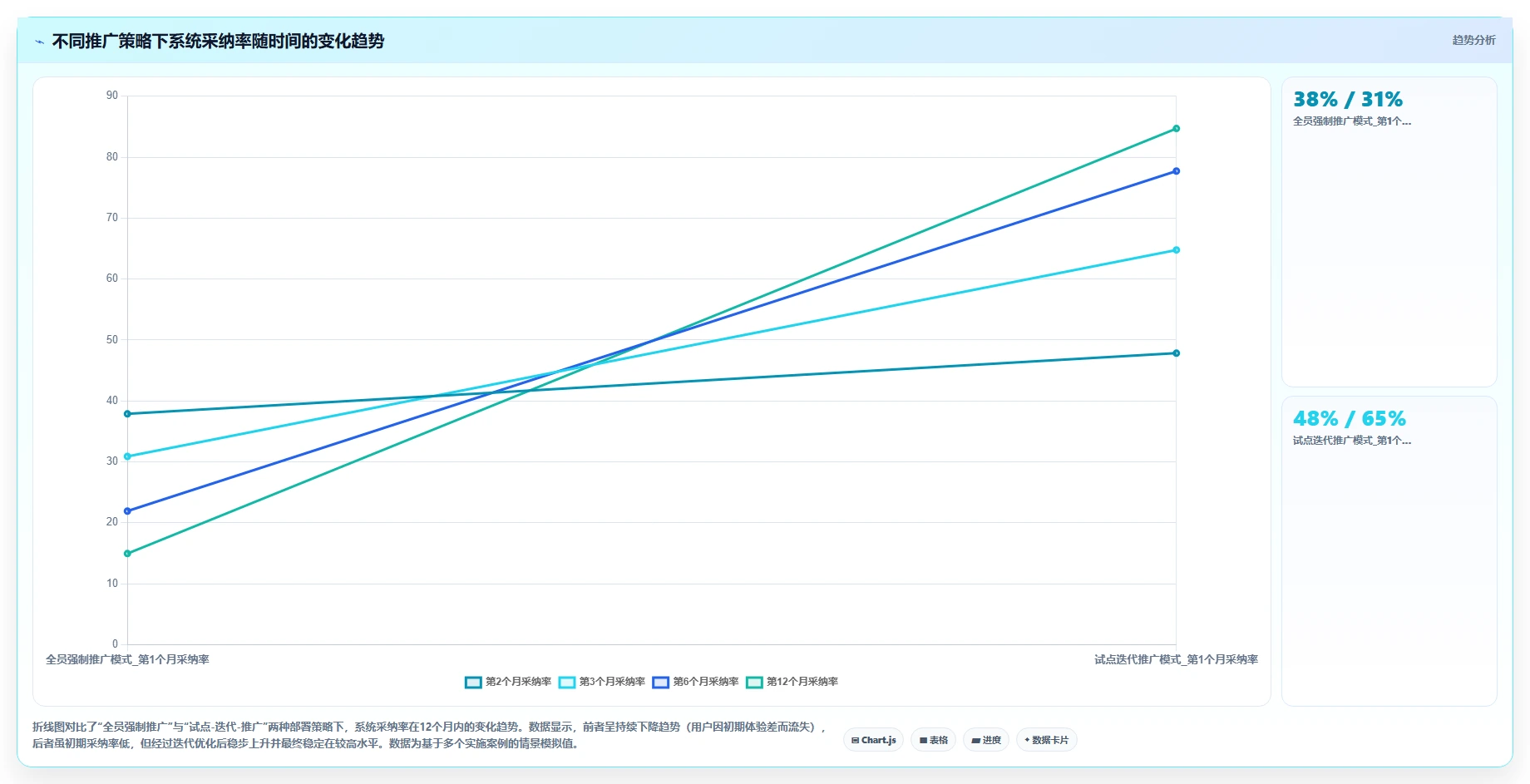This screenshot has width=1530, height=784.
Task: Click the 数据卡片 tag
Action: tap(1047, 740)
